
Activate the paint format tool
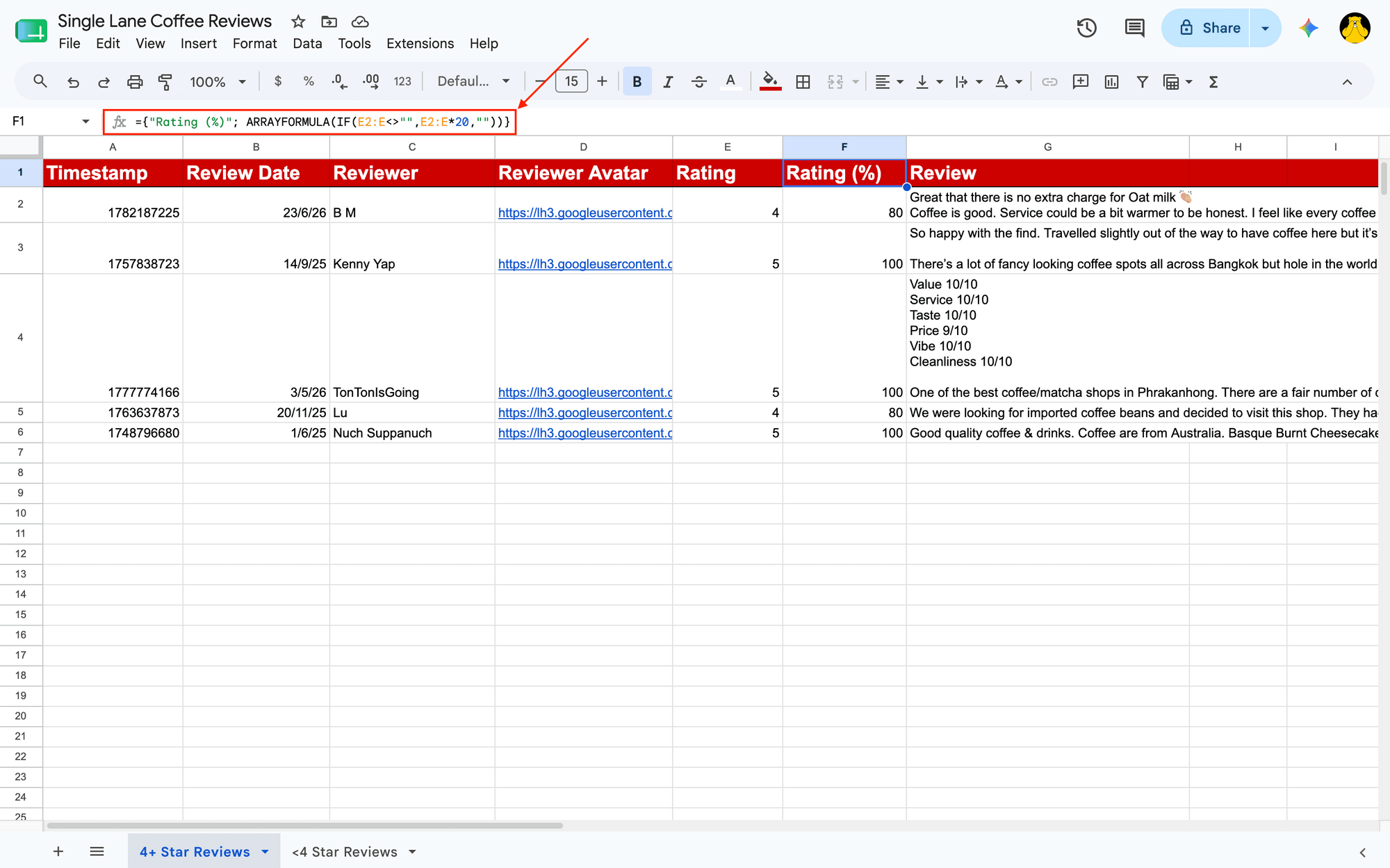pos(165,82)
